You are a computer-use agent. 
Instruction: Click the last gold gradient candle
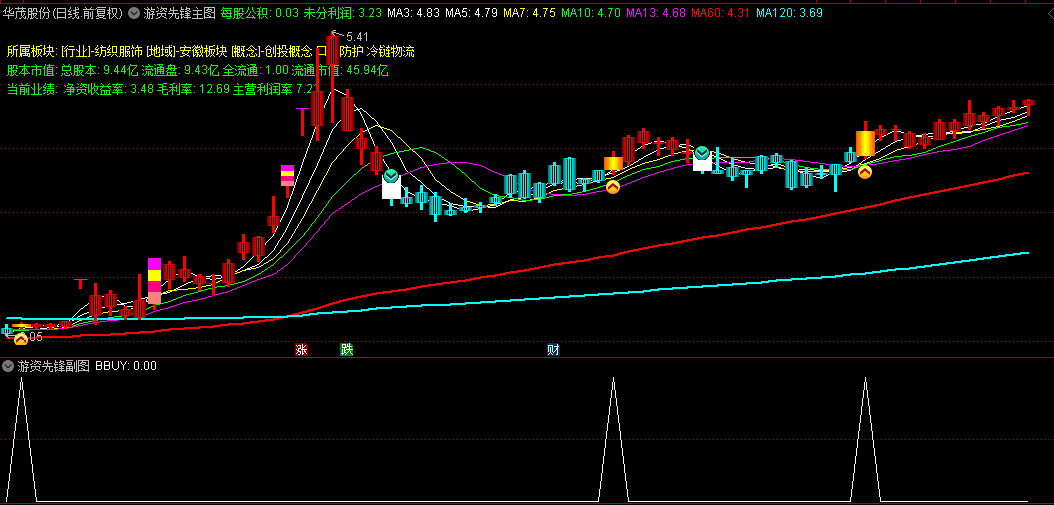coord(865,144)
